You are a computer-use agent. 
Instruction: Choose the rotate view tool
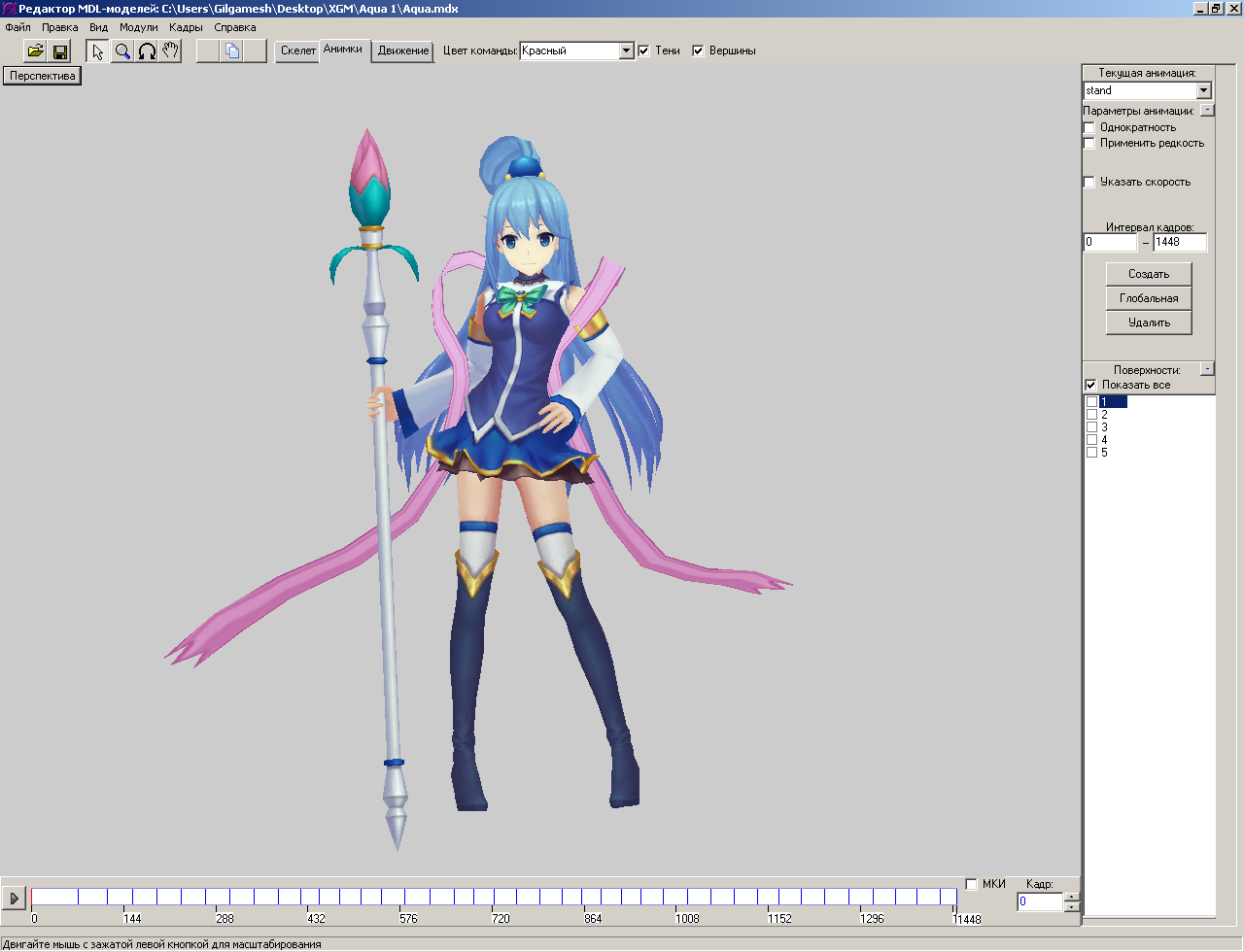tap(147, 51)
